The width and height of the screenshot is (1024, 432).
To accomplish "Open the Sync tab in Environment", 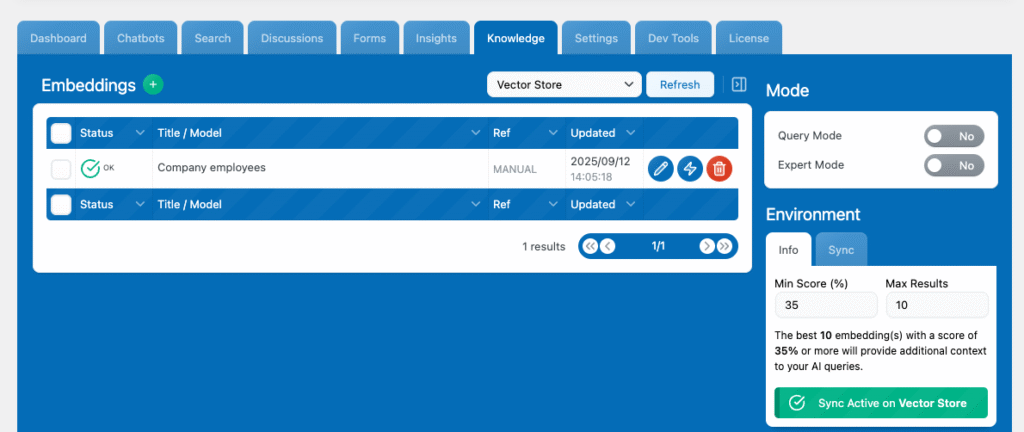I will coord(841,249).
